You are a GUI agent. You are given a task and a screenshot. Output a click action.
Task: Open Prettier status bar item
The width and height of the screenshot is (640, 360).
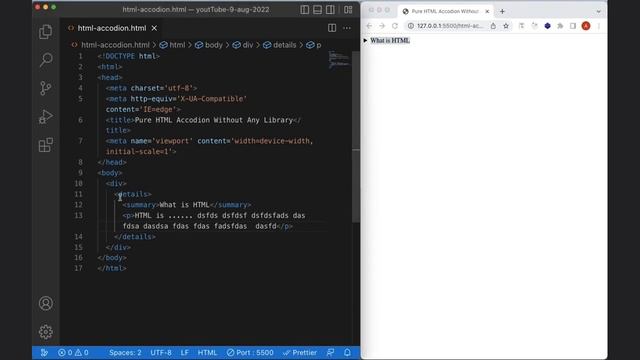(x=300, y=353)
